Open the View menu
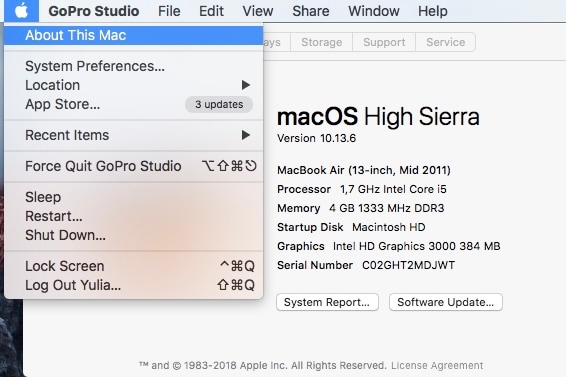 258,11
